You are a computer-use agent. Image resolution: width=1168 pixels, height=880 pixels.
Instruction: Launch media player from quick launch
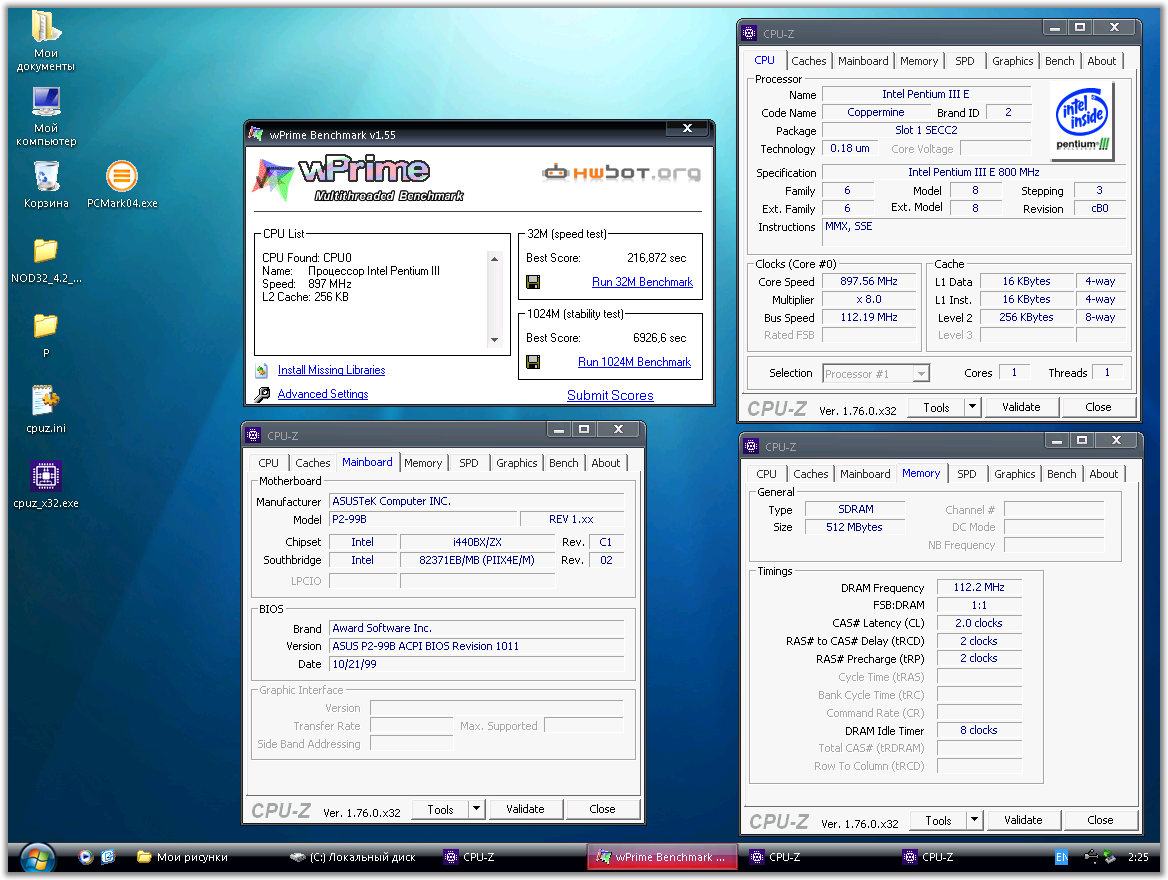(86, 857)
